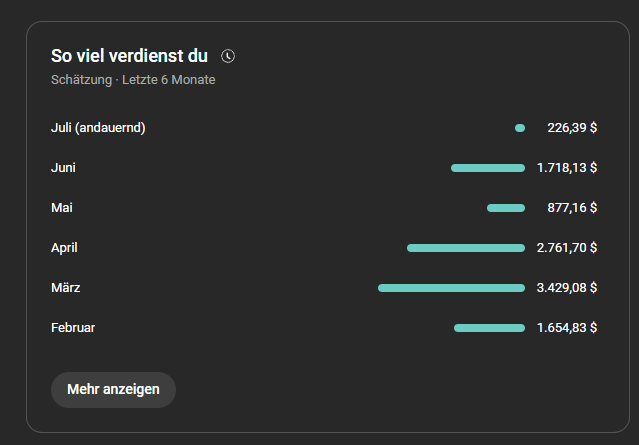Click the März month label
Viewport: 639px width, 445px height.
66,288
